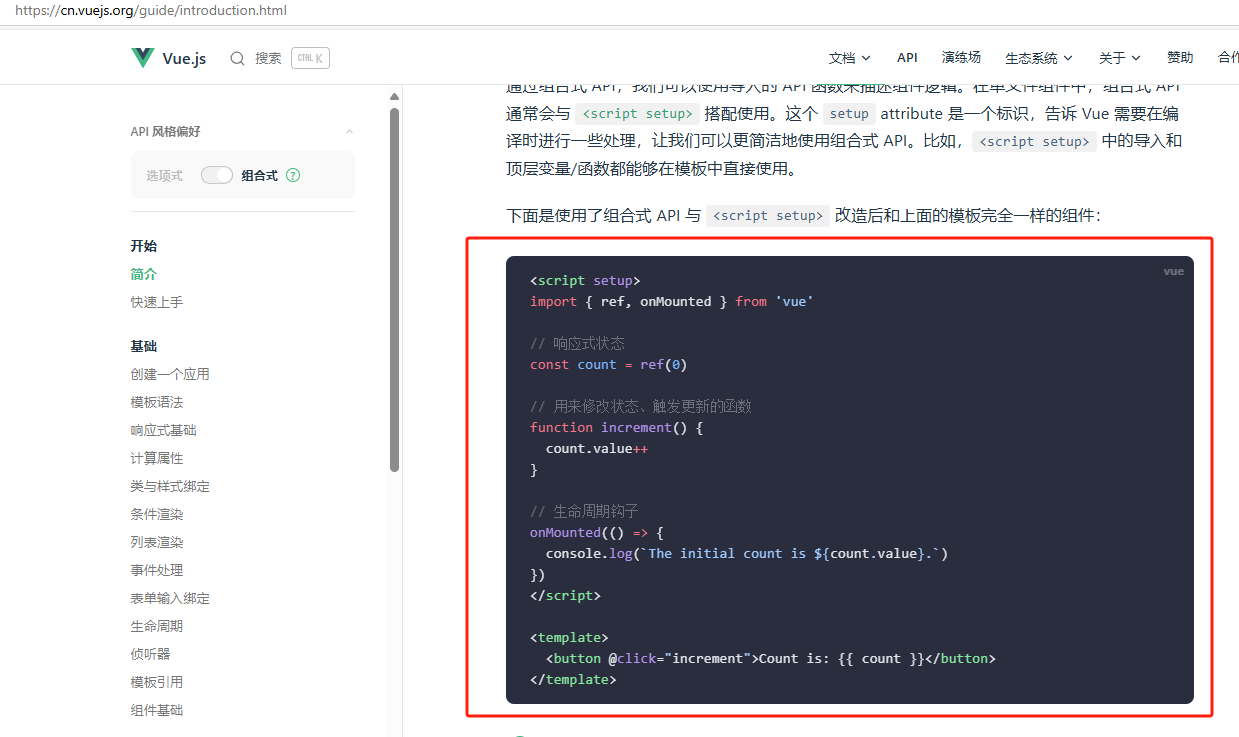Select API in the top navigation

pyautogui.click(x=907, y=57)
